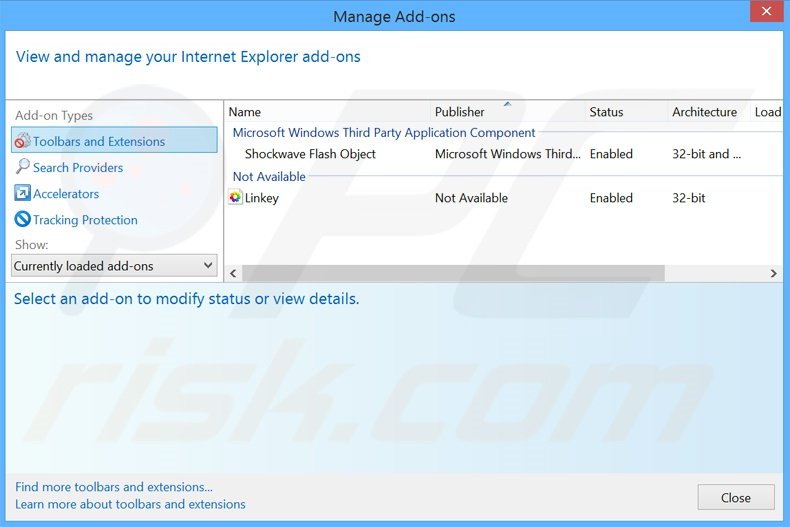Sort by the Load column header
790x527 pixels.
point(768,112)
